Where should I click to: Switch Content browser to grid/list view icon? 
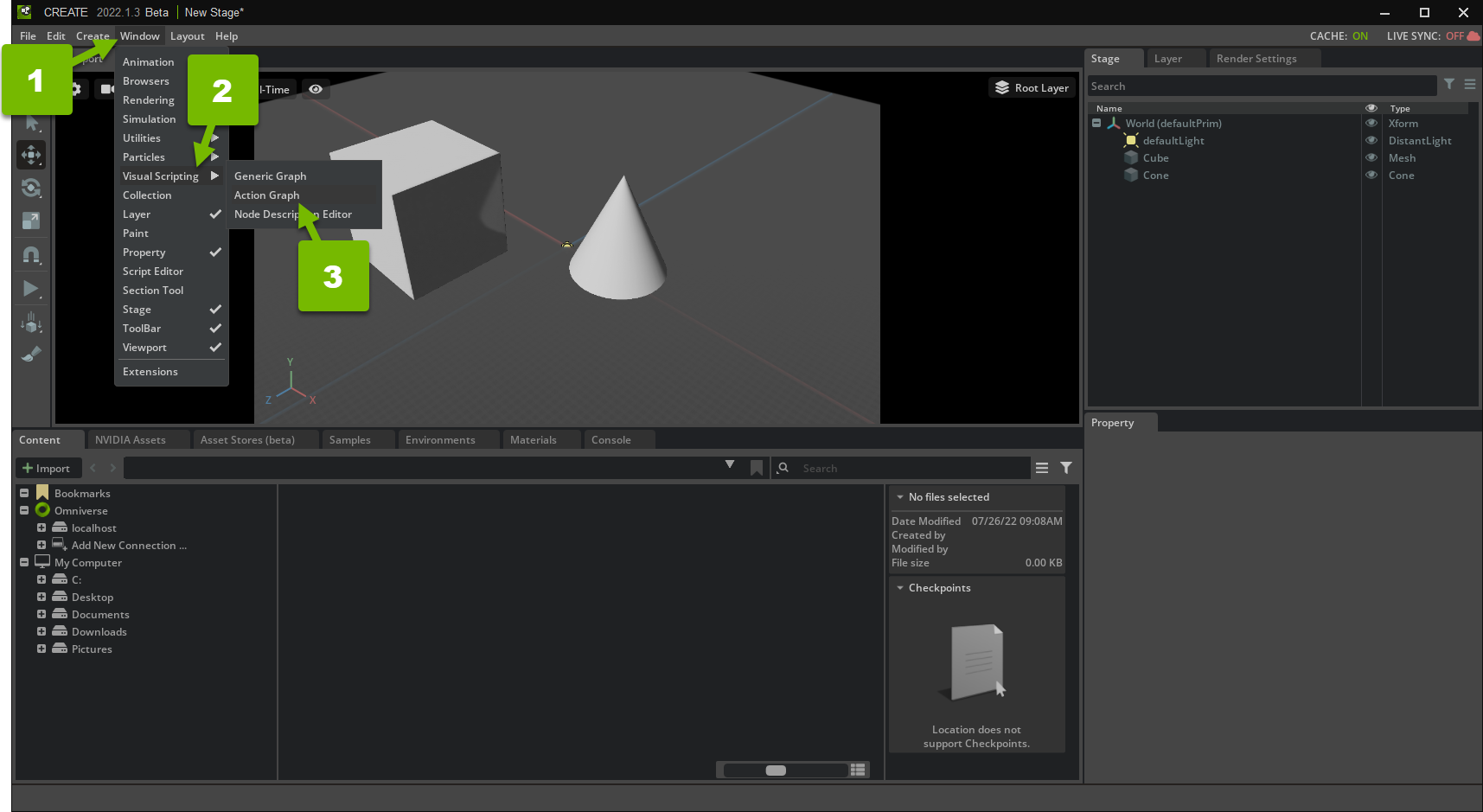(x=858, y=770)
